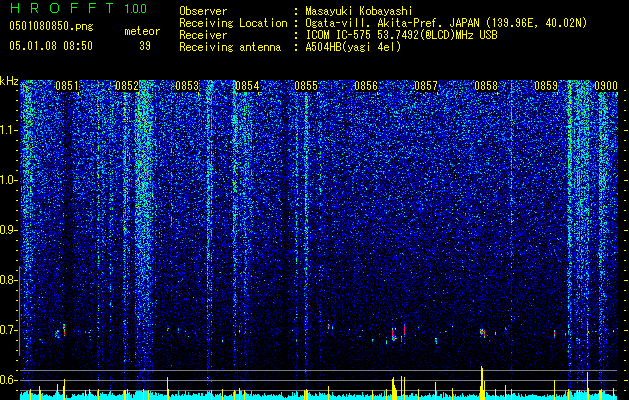Select antenna A504HB(yagi 4el) text

pyautogui.click(x=353, y=47)
